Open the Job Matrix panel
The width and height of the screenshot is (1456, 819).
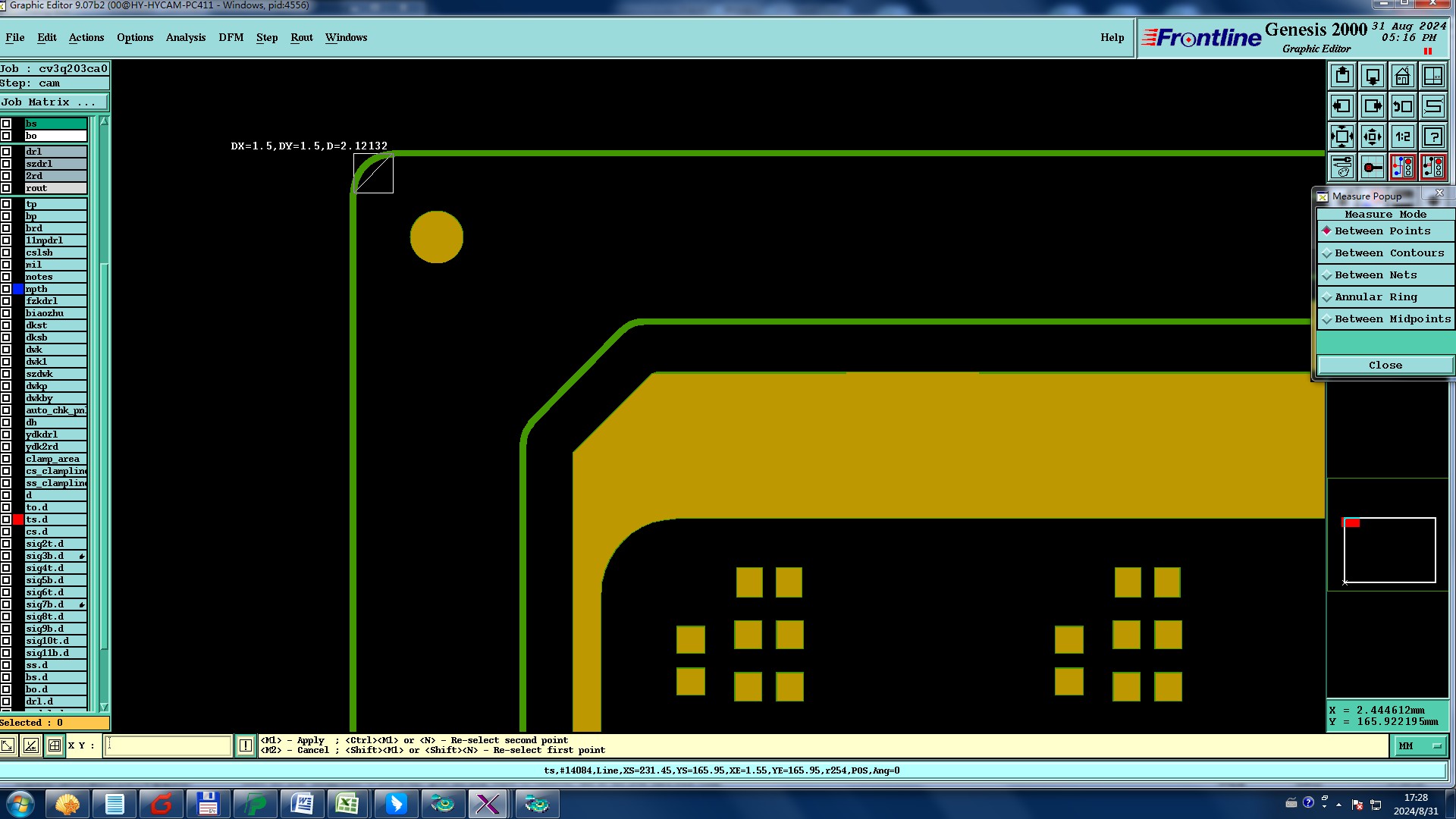53,102
